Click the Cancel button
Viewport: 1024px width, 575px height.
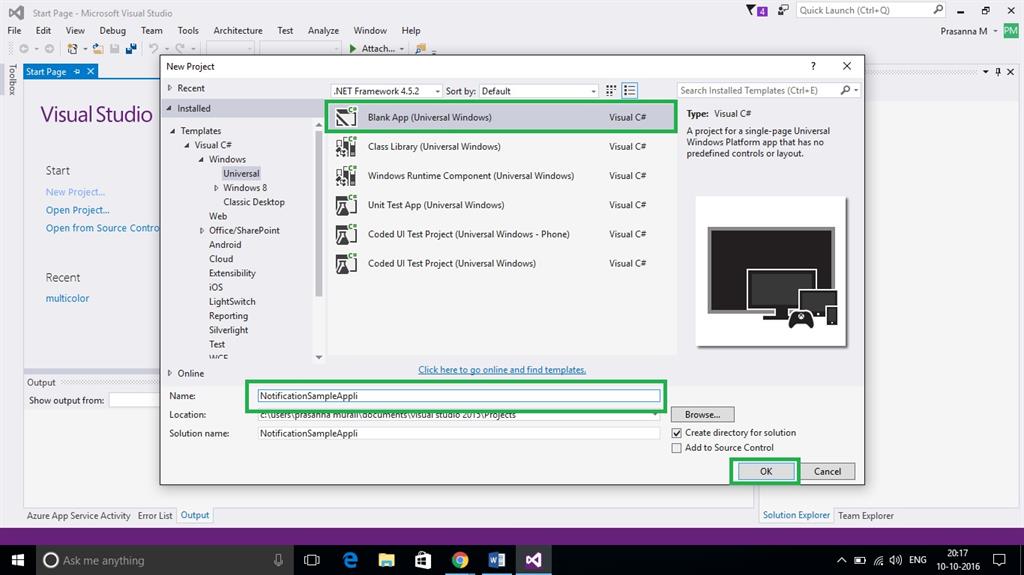[x=827, y=471]
